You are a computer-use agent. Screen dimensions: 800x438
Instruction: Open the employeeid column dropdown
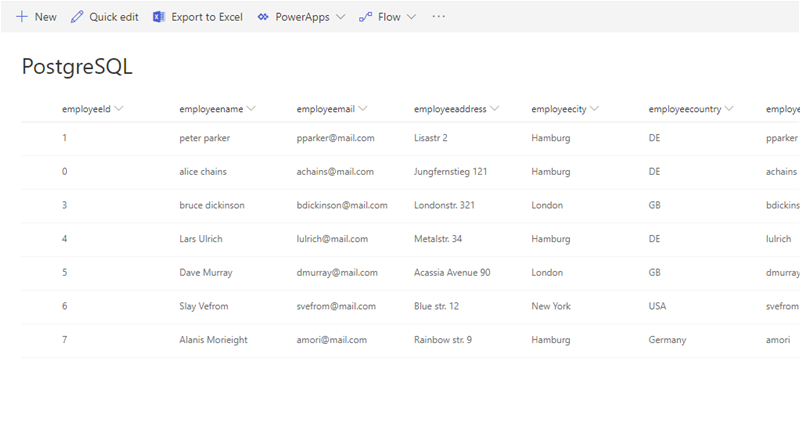click(x=119, y=108)
